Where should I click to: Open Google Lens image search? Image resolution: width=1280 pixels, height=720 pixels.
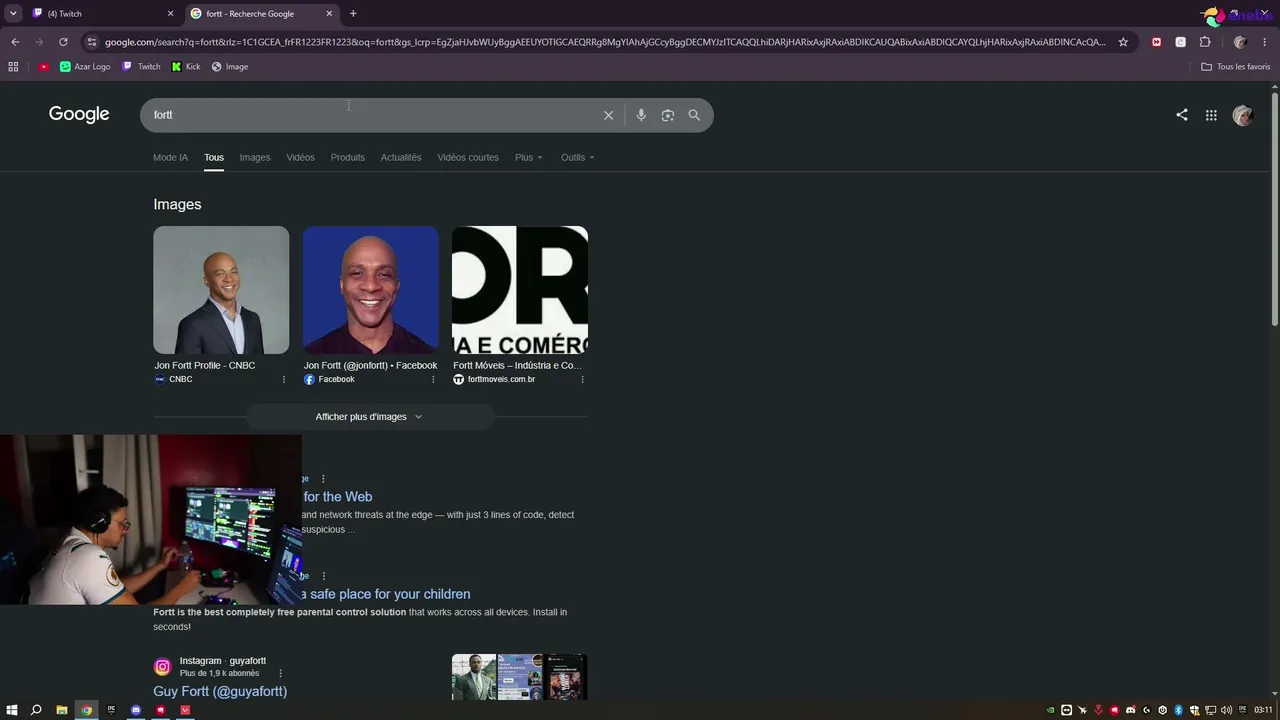(x=668, y=115)
